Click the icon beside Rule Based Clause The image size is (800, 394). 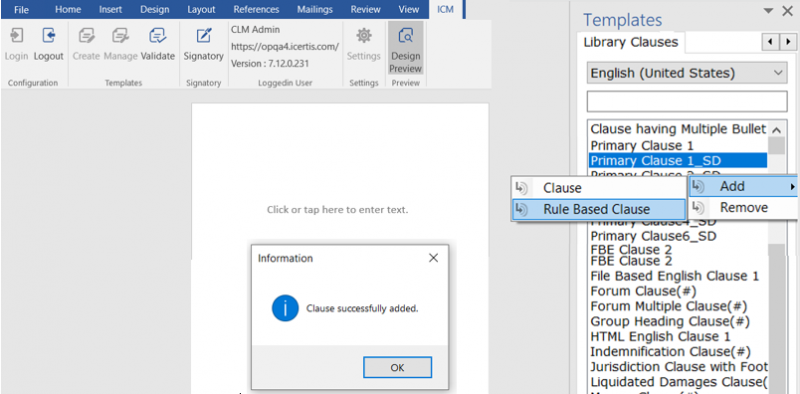tap(520, 209)
